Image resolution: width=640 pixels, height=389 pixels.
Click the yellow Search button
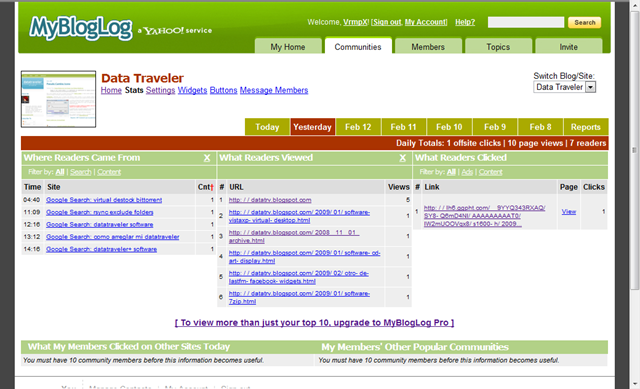tap(584, 22)
